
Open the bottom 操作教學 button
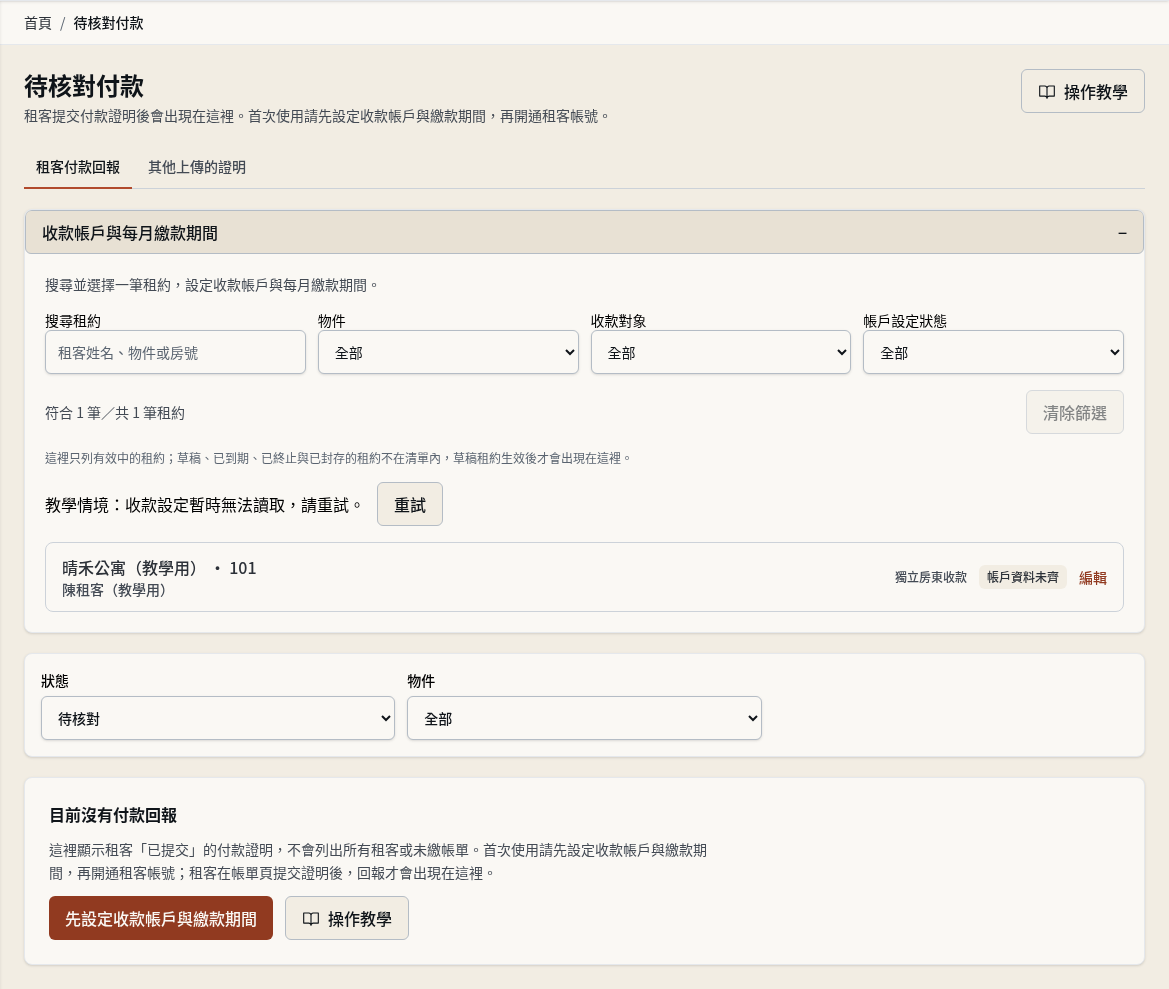(347, 918)
